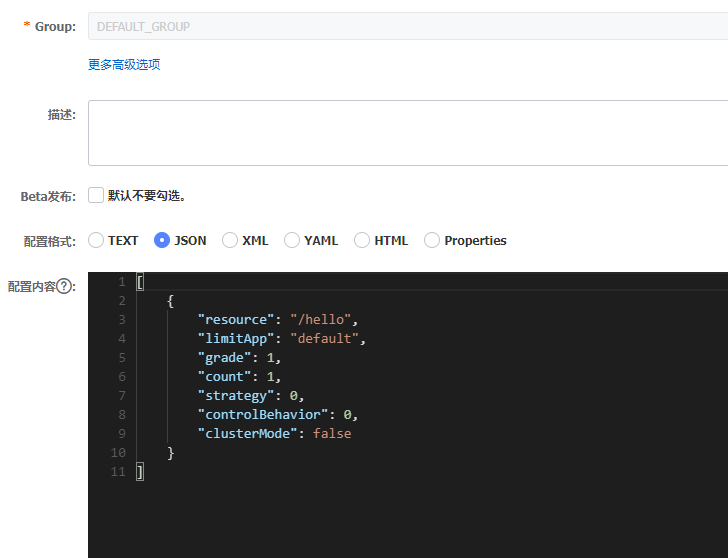Image resolution: width=728 pixels, height=558 pixels.
Task: Open the 更多高级选项 link
Action: [124, 65]
